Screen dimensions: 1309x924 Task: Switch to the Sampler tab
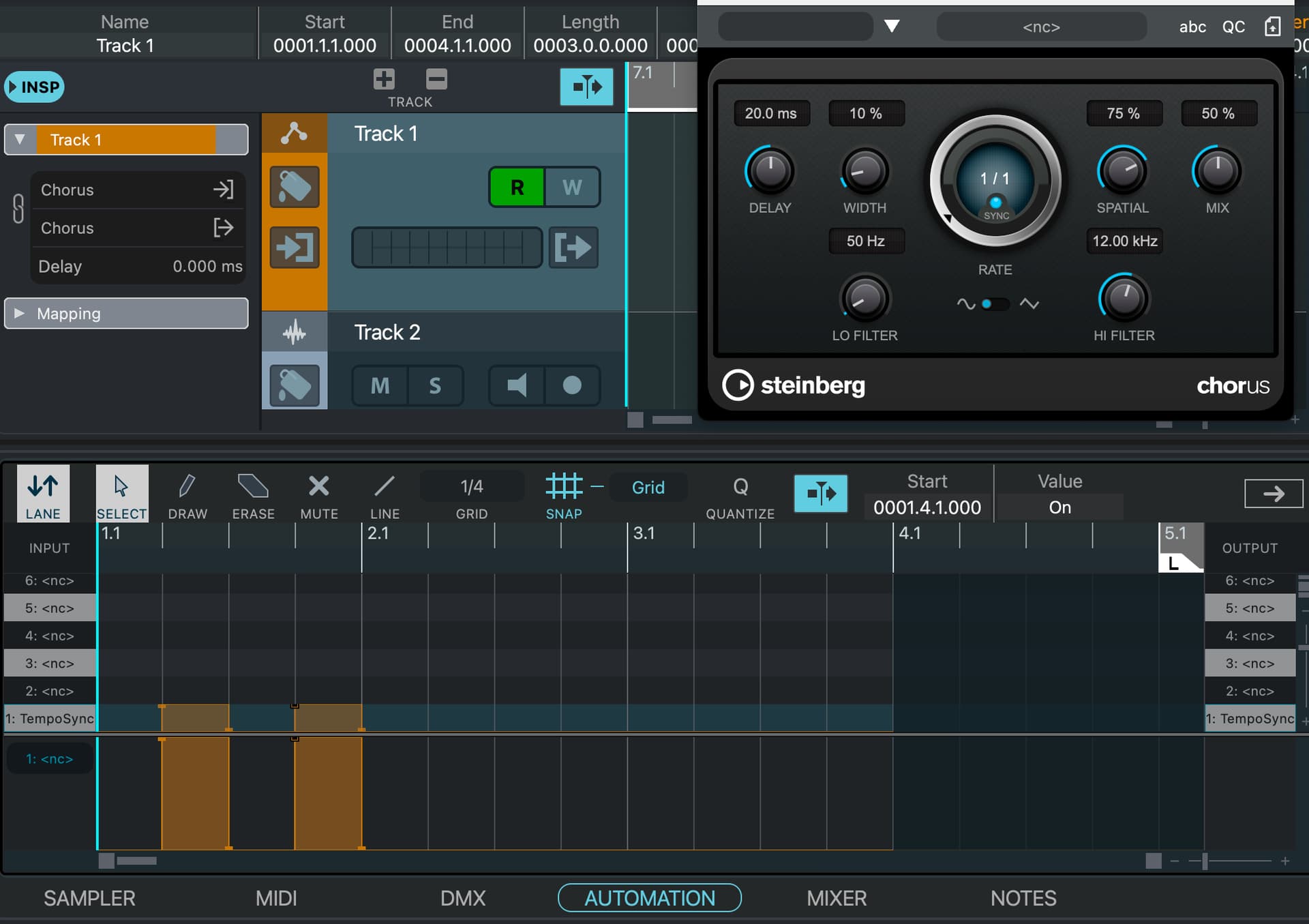[89, 898]
